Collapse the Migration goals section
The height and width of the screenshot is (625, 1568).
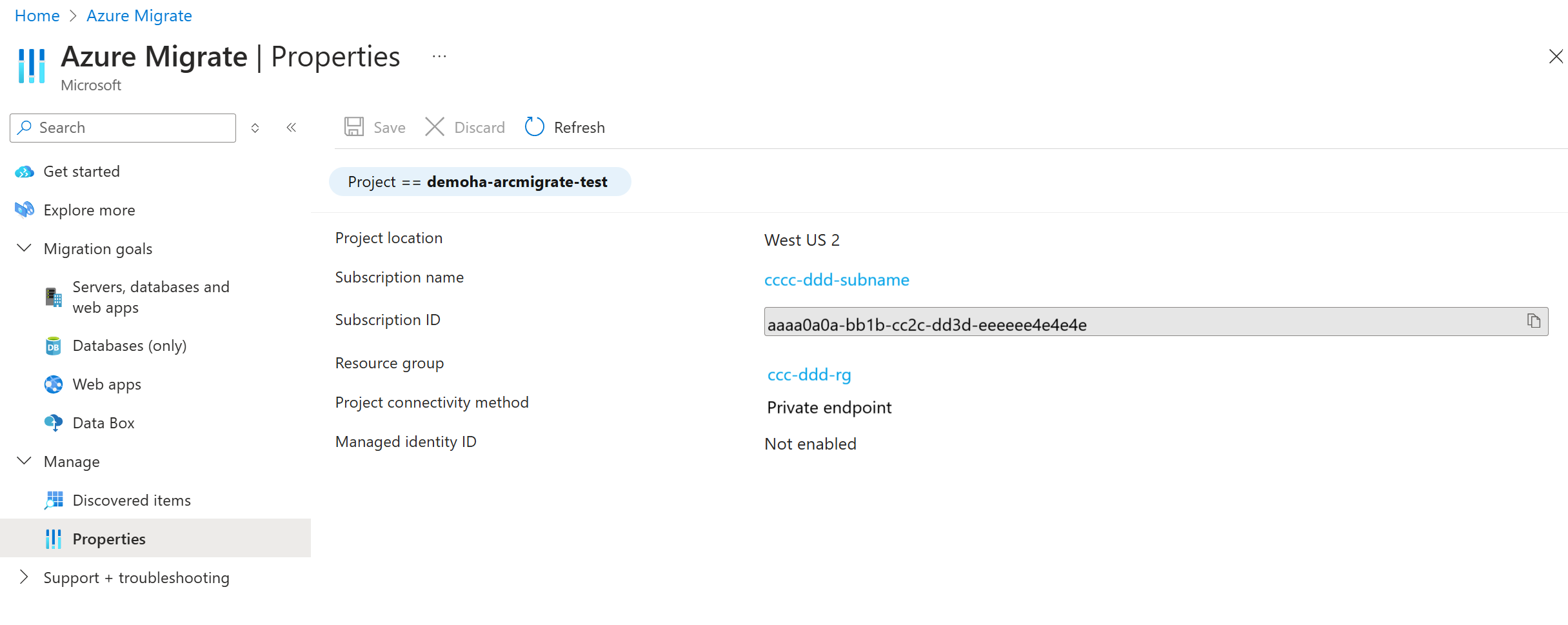24,248
